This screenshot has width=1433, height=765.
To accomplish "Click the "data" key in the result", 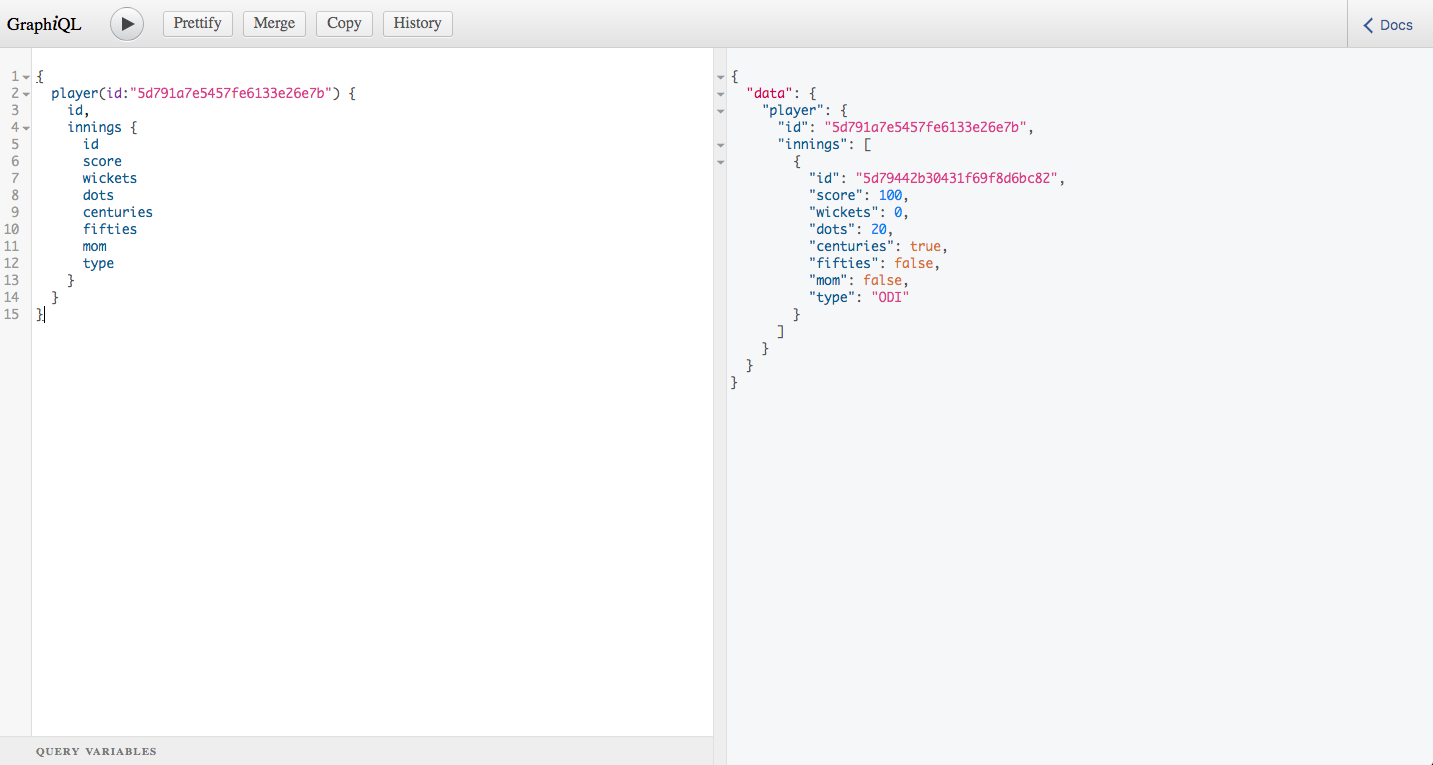I will [770, 93].
